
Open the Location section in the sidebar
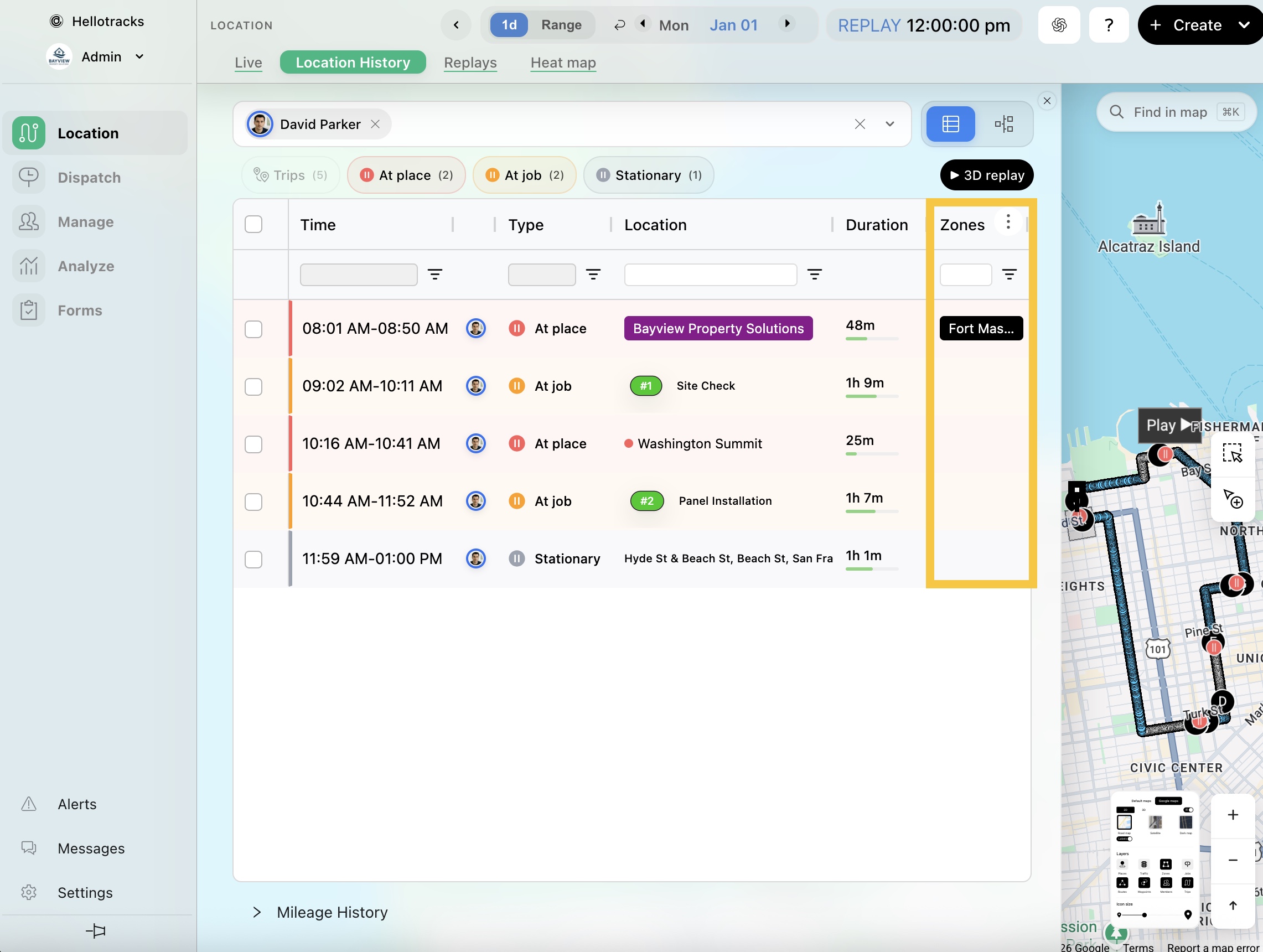95,133
